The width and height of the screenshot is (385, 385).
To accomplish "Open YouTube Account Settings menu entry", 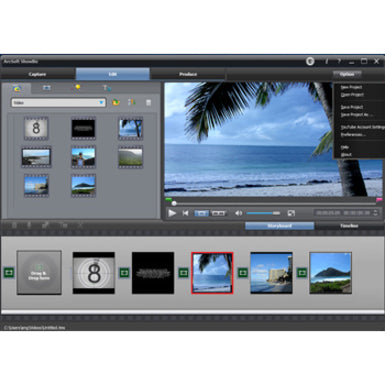I will (x=362, y=127).
